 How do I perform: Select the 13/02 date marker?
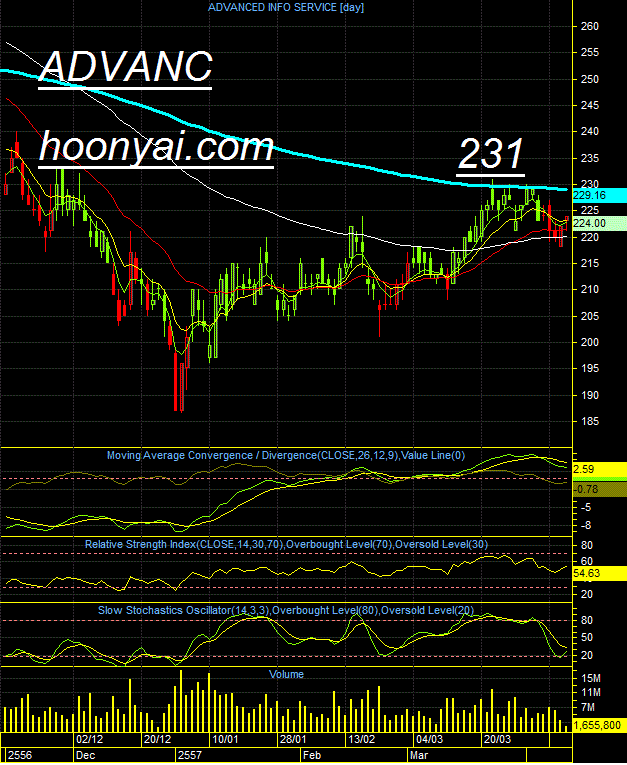[362, 739]
